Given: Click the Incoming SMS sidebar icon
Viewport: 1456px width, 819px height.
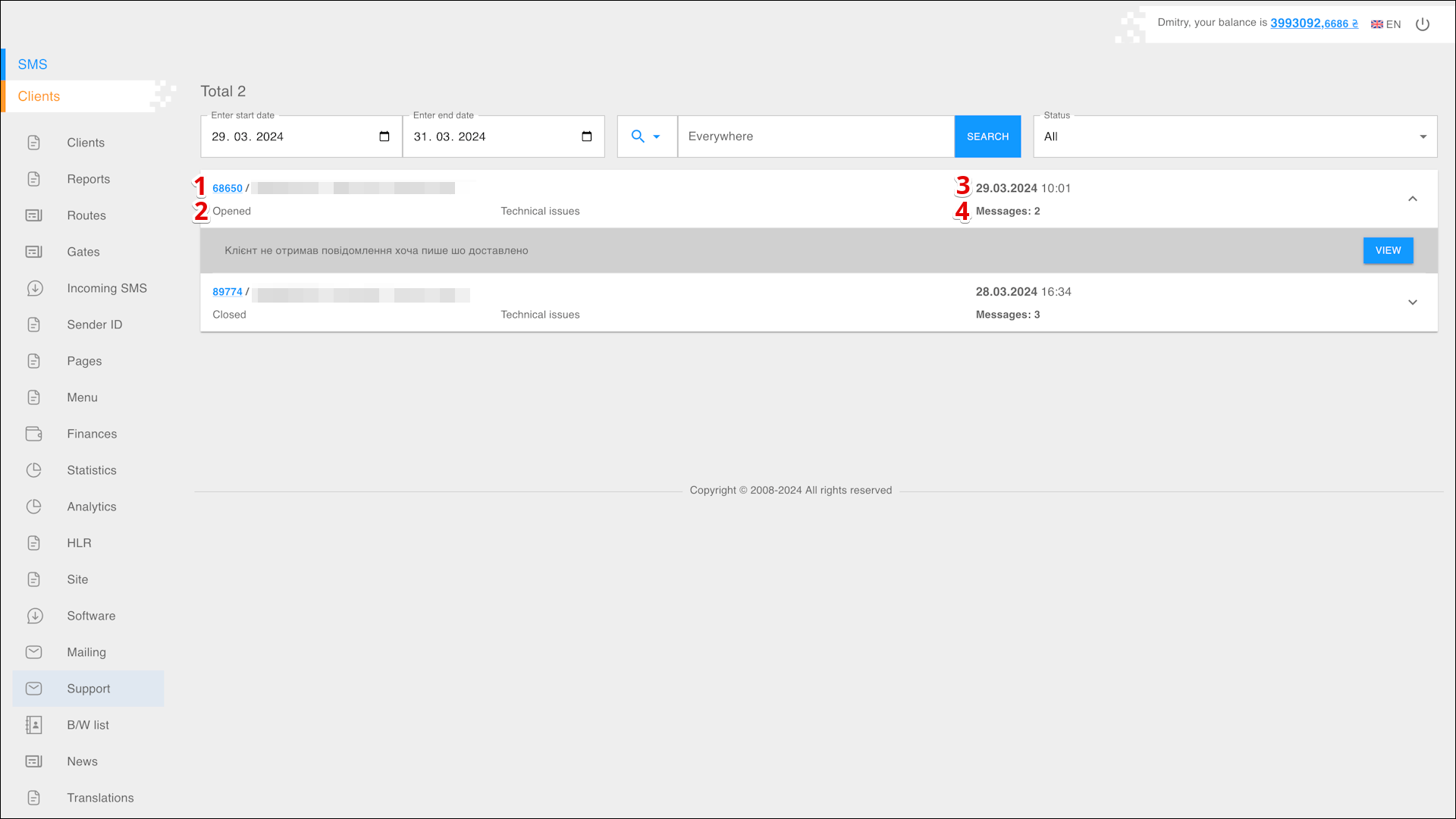Looking at the screenshot, I should coord(34,288).
